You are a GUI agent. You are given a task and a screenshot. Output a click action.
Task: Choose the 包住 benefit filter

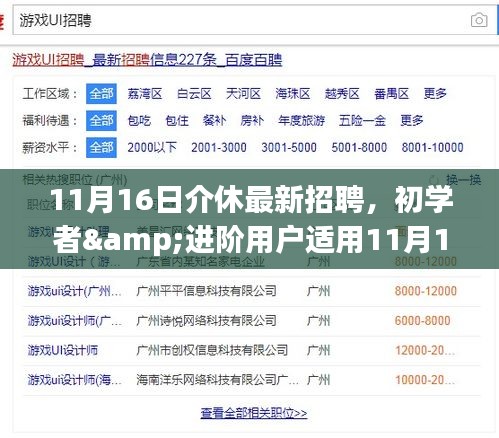click(177, 120)
